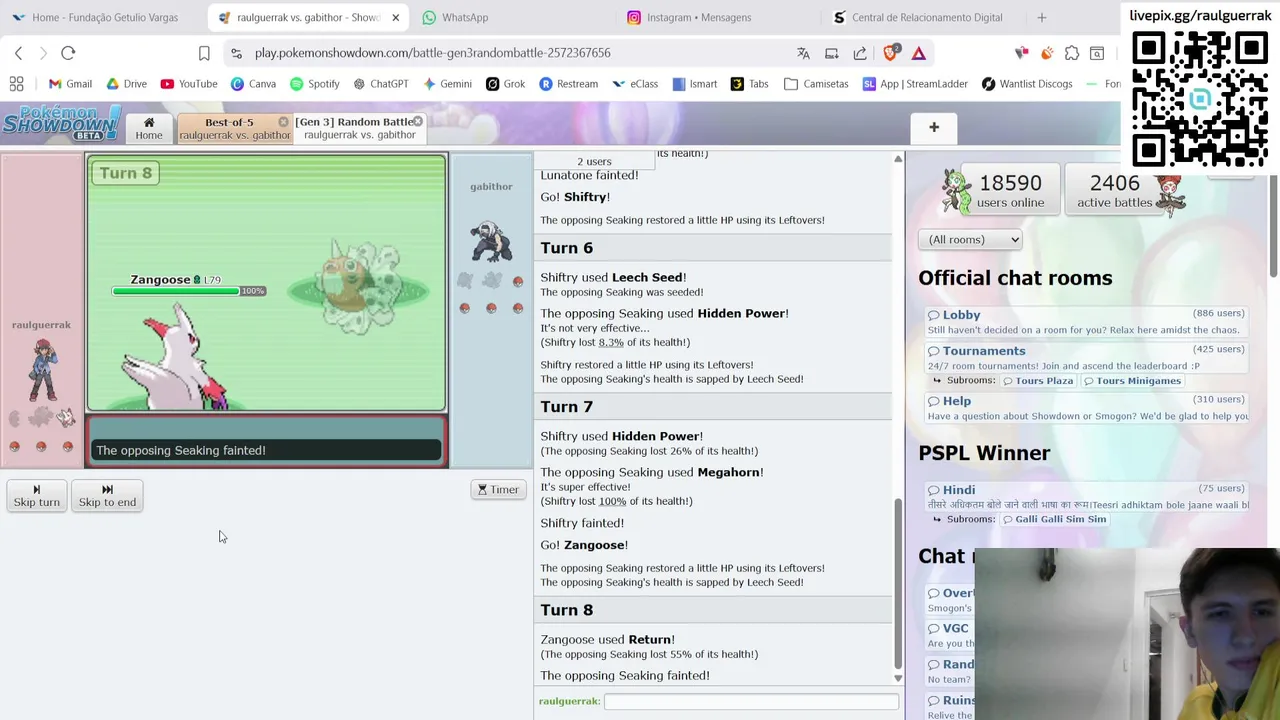Open ChatGPT bookmark
Image resolution: width=1280 pixels, height=720 pixels.
(380, 84)
